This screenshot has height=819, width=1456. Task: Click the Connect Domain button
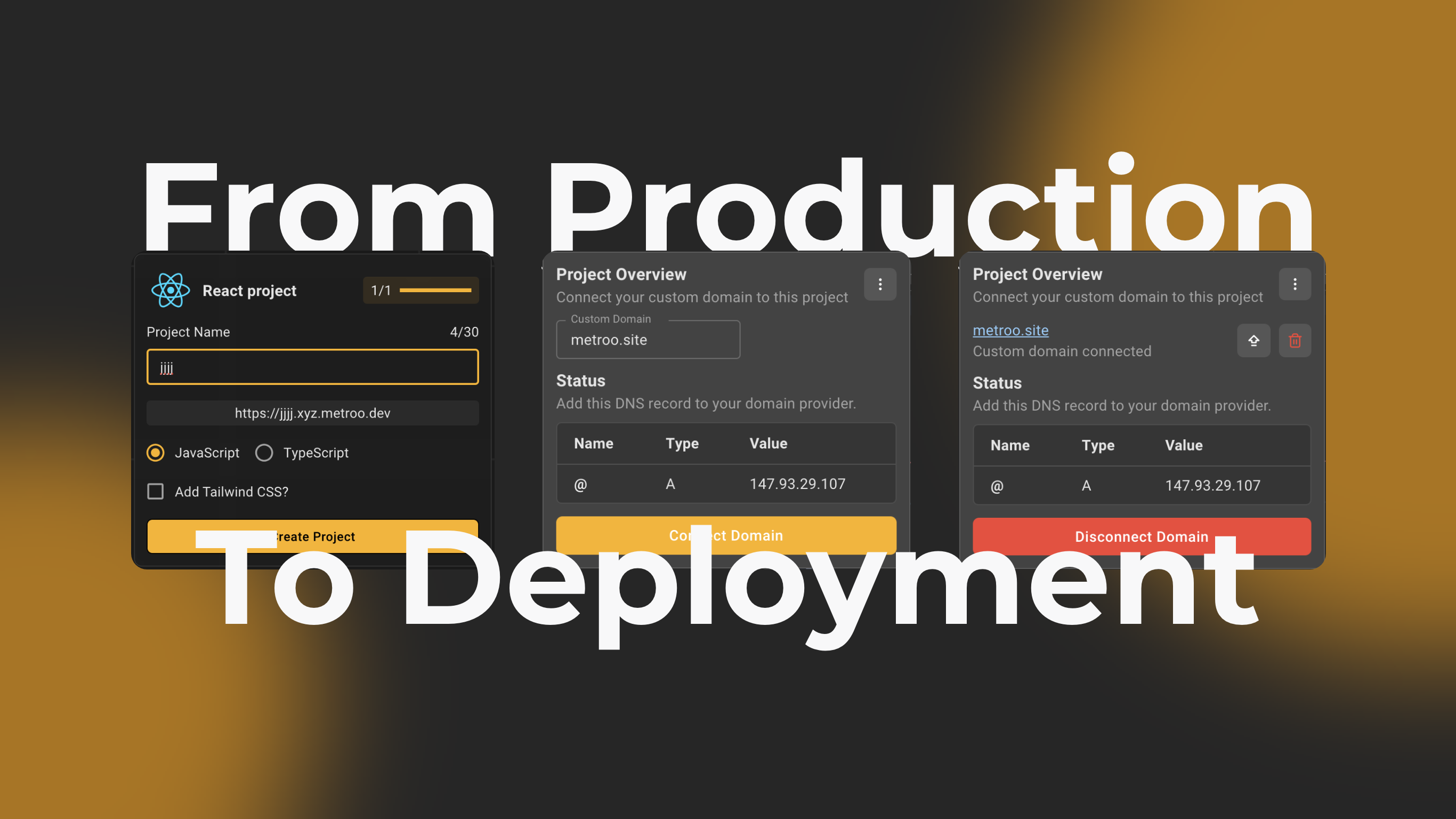pos(726,535)
